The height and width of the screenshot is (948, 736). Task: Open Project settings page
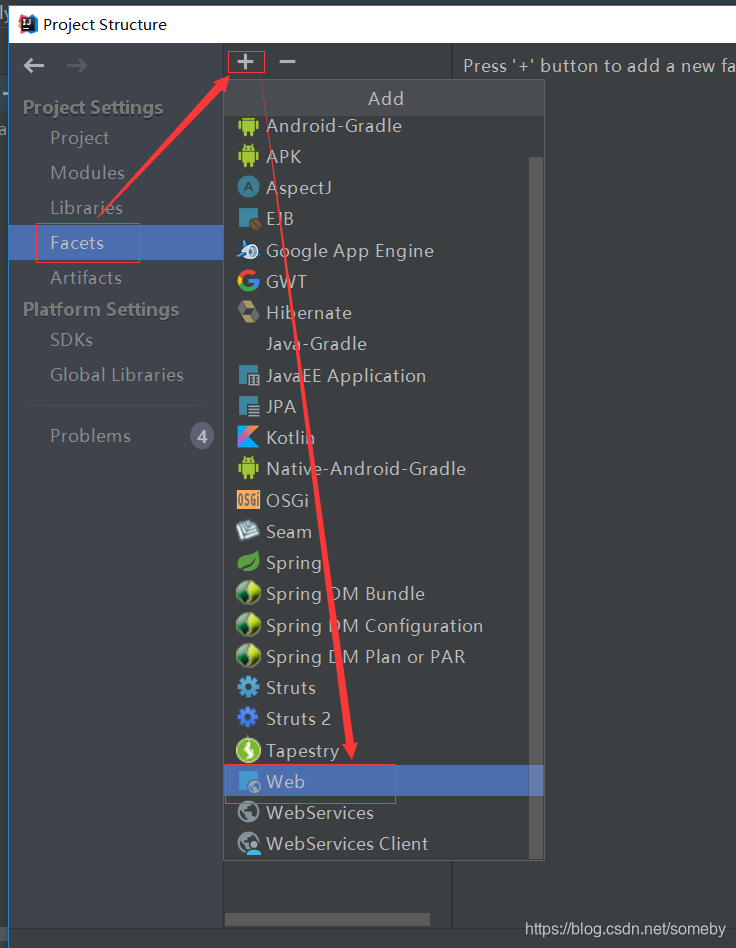79,138
